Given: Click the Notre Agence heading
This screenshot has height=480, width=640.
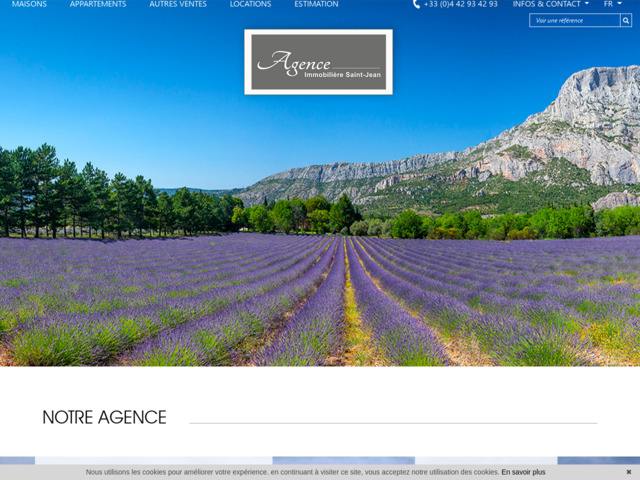Looking at the screenshot, I should pos(104,418).
